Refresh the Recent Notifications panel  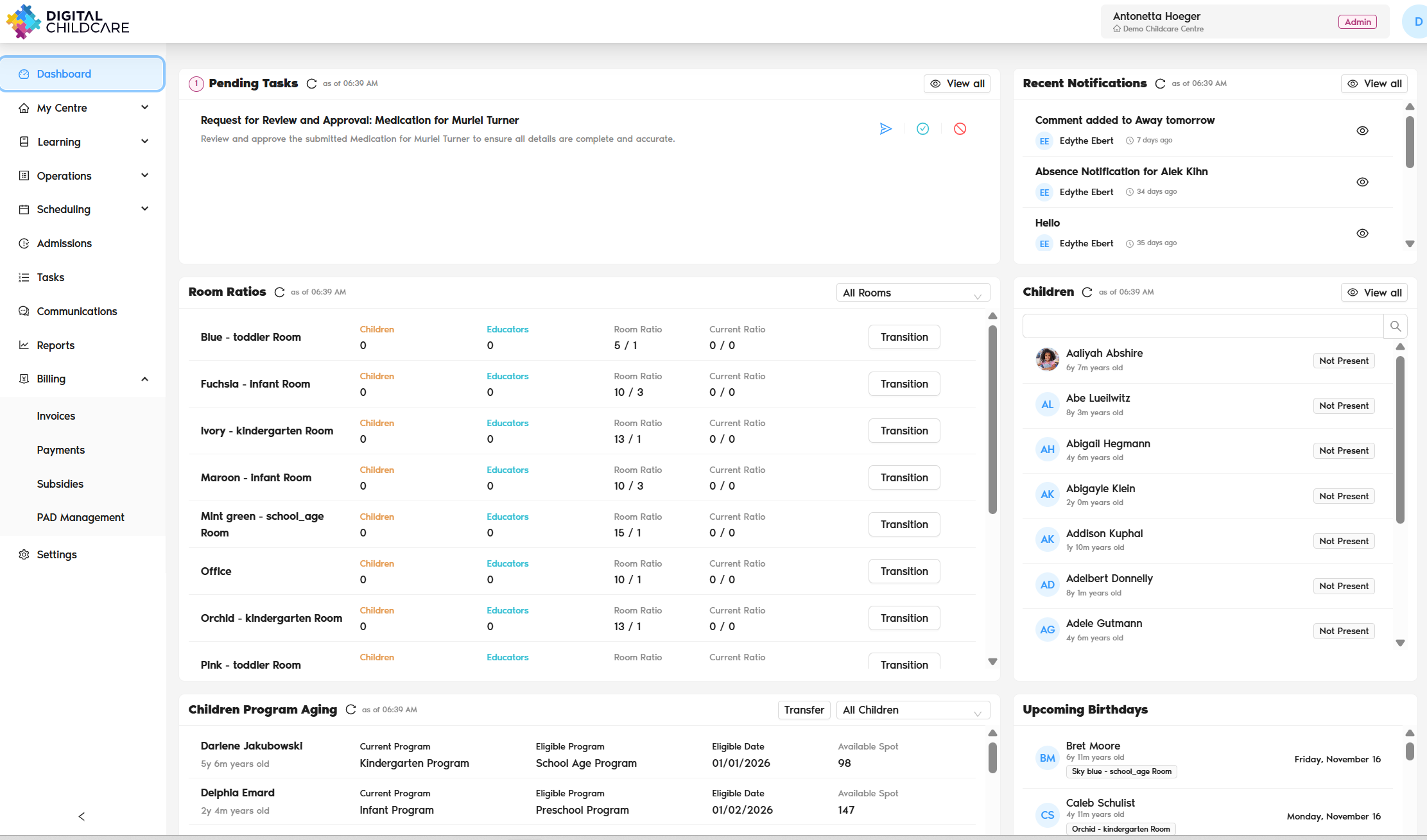click(1160, 84)
